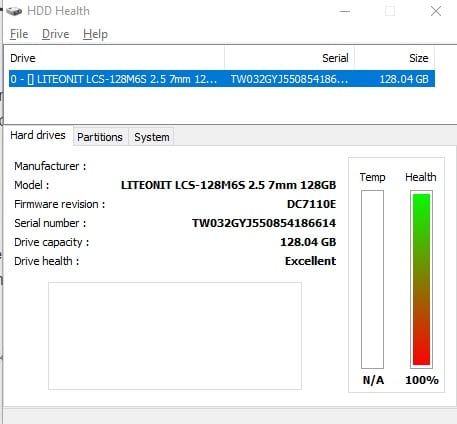Click the Excellent drive health value
Image resolution: width=457 pixels, height=424 pixels.
[310, 261]
